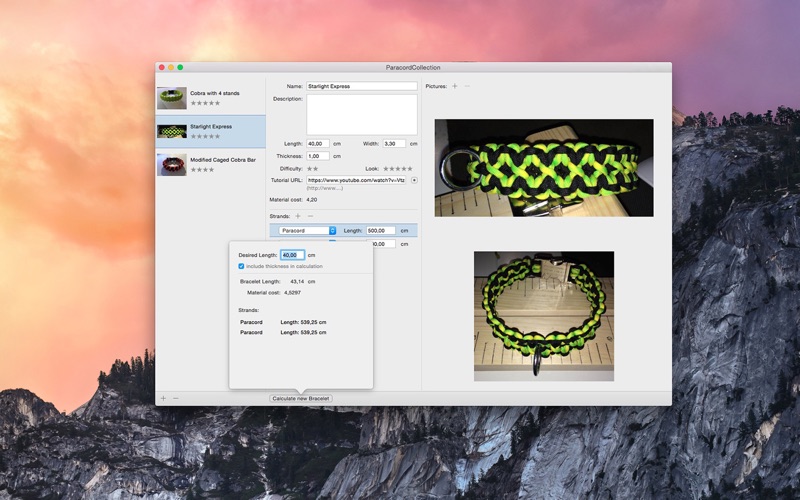Click Bracelet Length value 43,14
This screenshot has height=500, width=800.
tap(297, 282)
